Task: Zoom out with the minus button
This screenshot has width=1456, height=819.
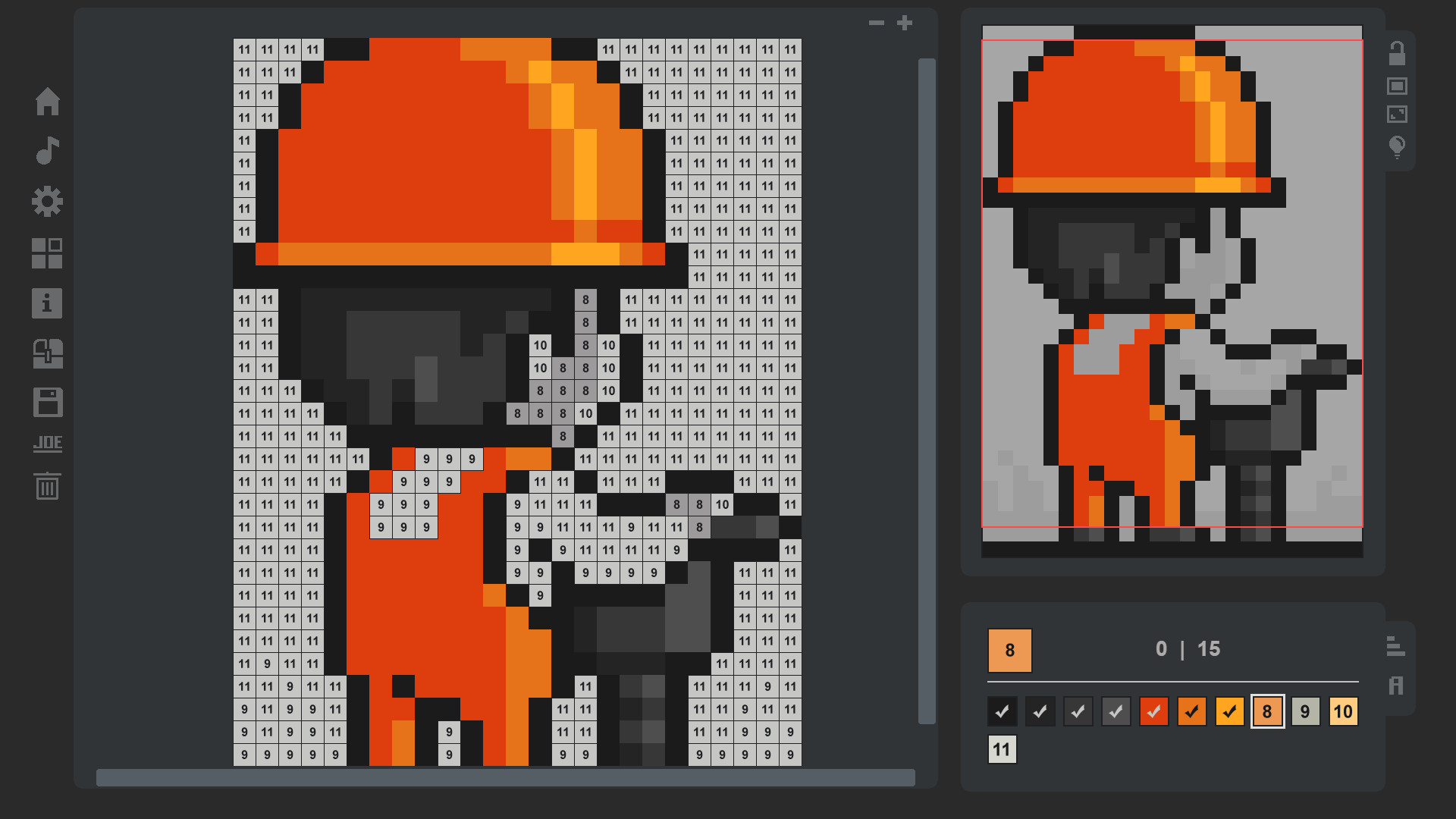Action: (877, 23)
